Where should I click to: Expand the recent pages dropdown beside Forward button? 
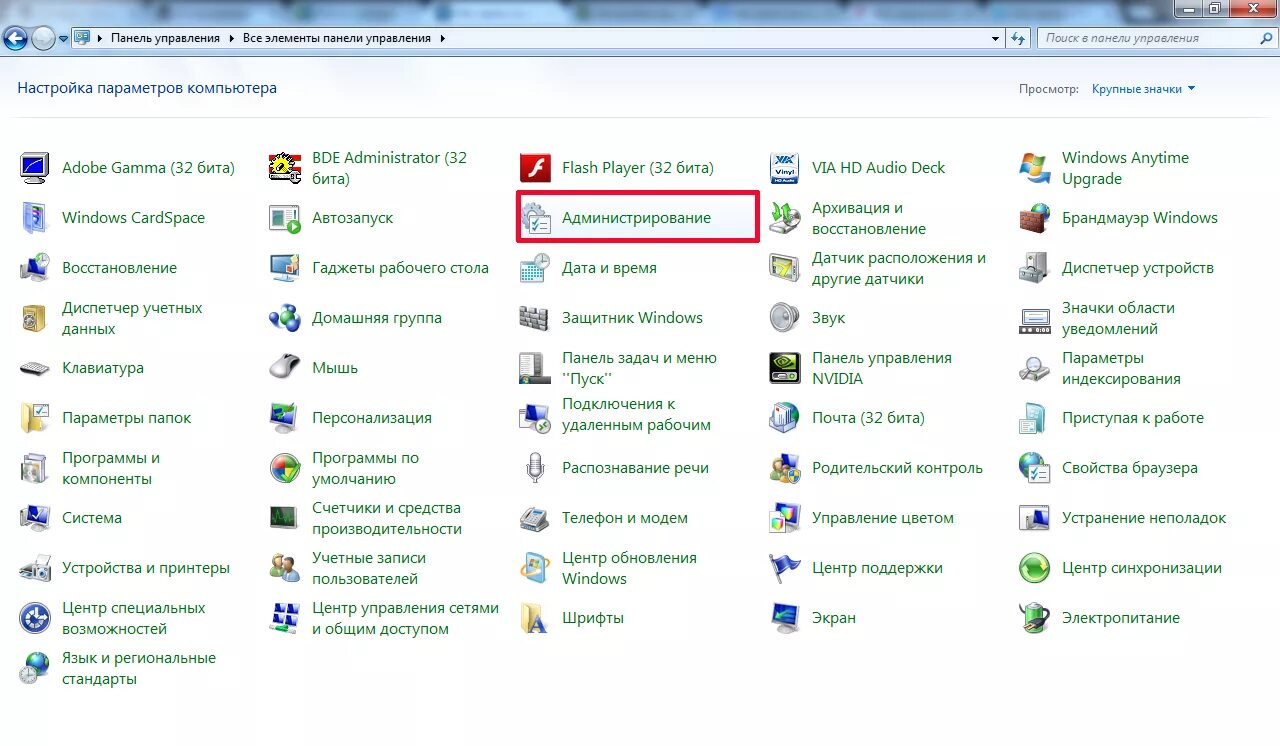64,39
